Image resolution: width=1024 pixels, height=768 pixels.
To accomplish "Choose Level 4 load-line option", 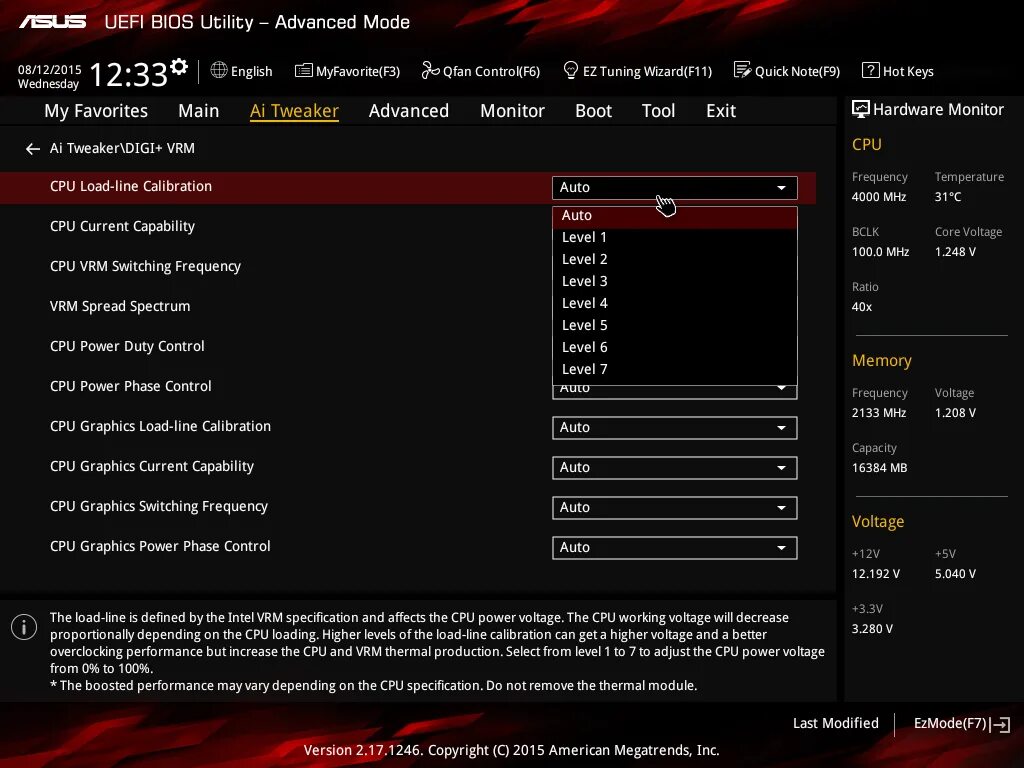I will (675, 304).
